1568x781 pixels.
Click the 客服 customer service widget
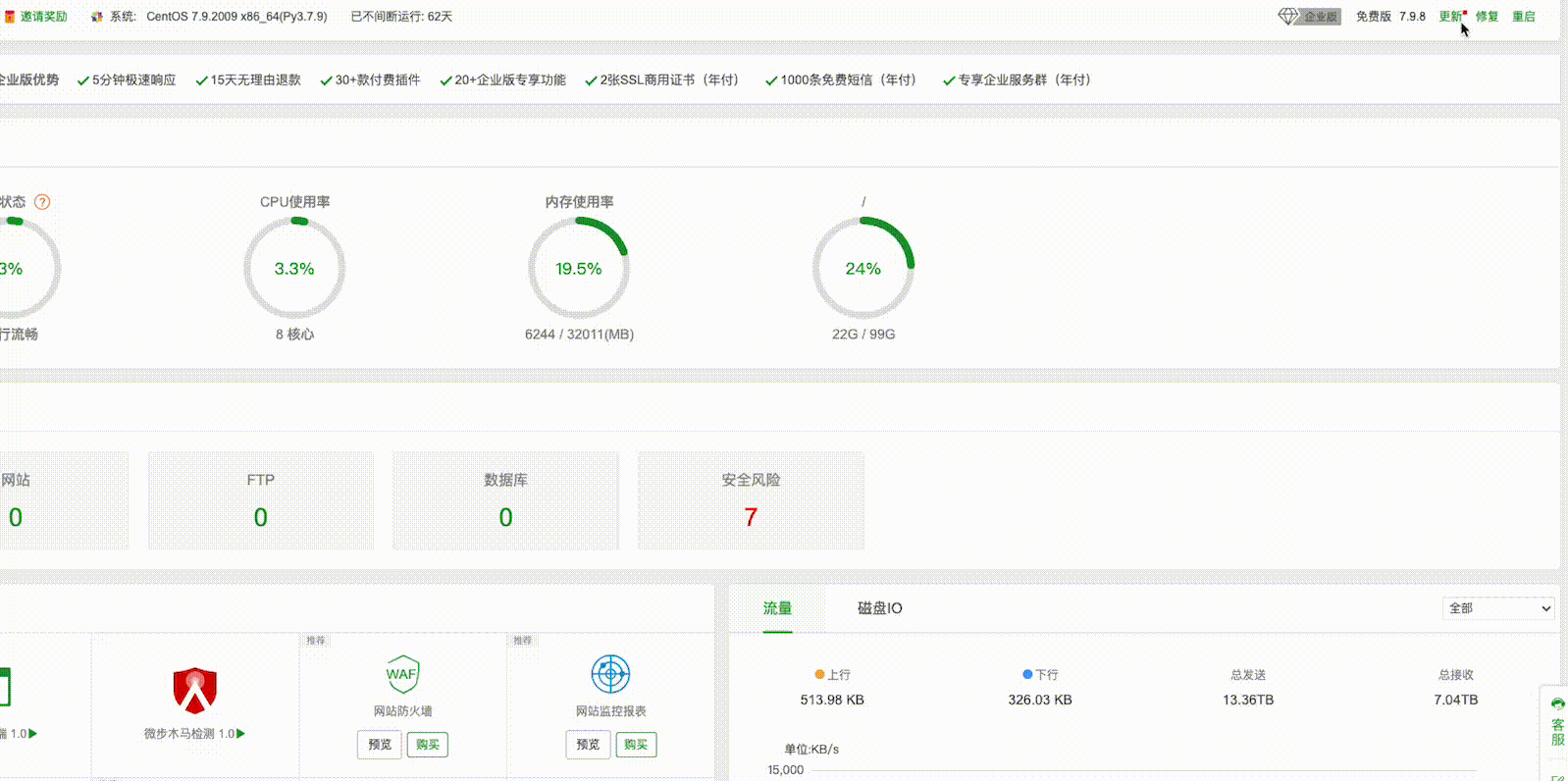click(1557, 724)
